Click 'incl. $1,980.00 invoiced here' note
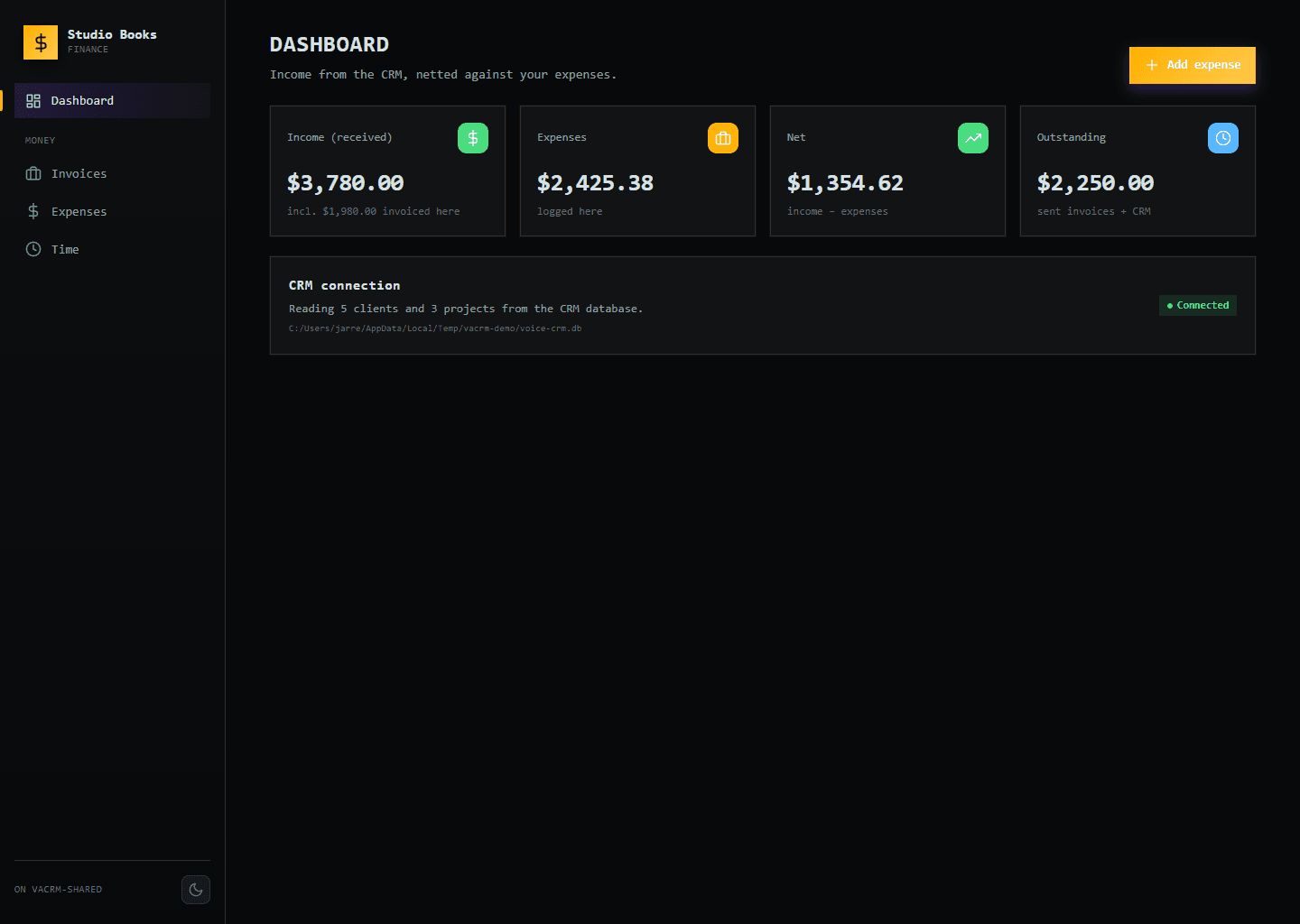The height and width of the screenshot is (924, 1300). (374, 211)
